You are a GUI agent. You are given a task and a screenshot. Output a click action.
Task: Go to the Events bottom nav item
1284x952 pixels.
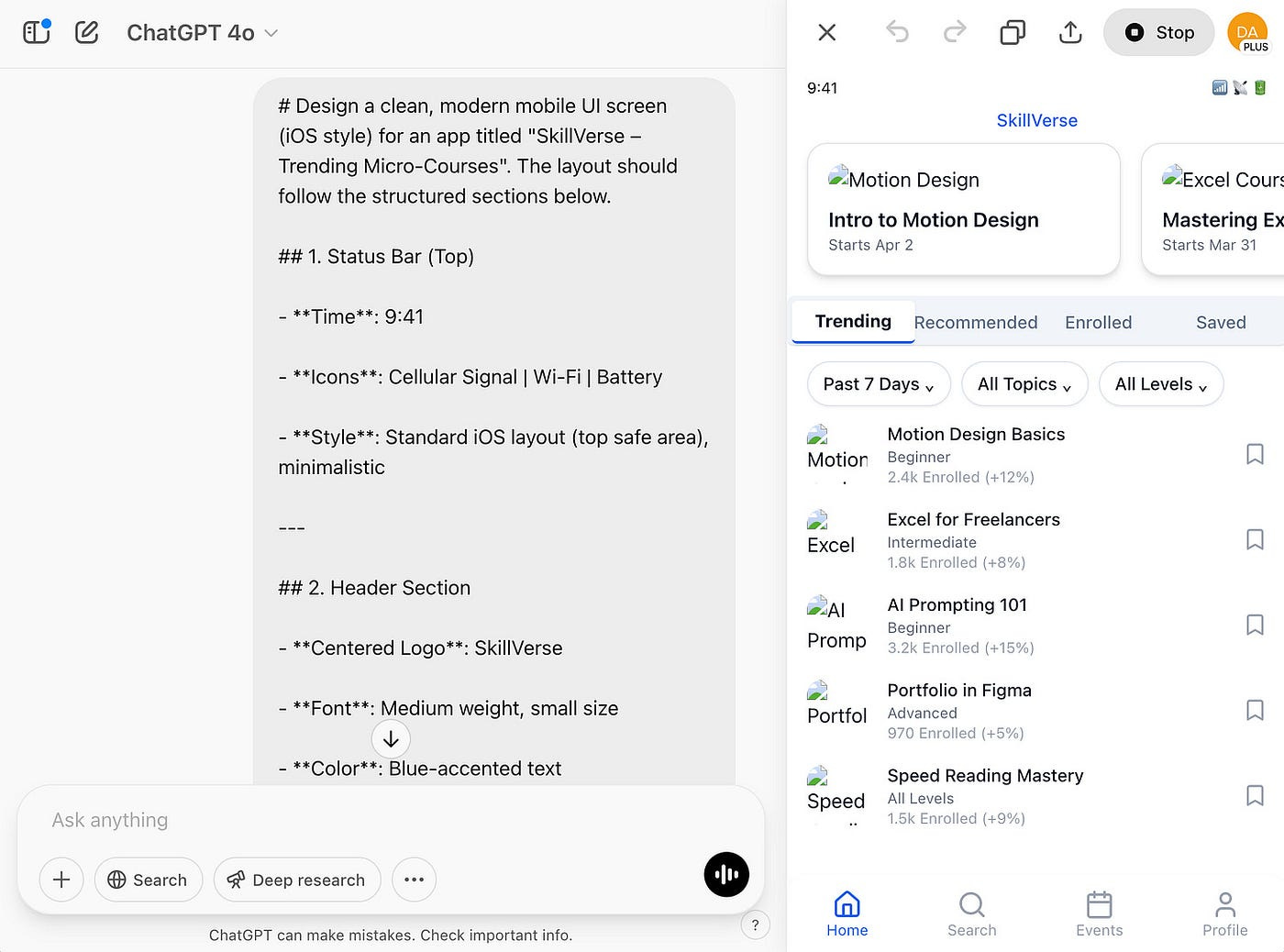pos(1099,914)
